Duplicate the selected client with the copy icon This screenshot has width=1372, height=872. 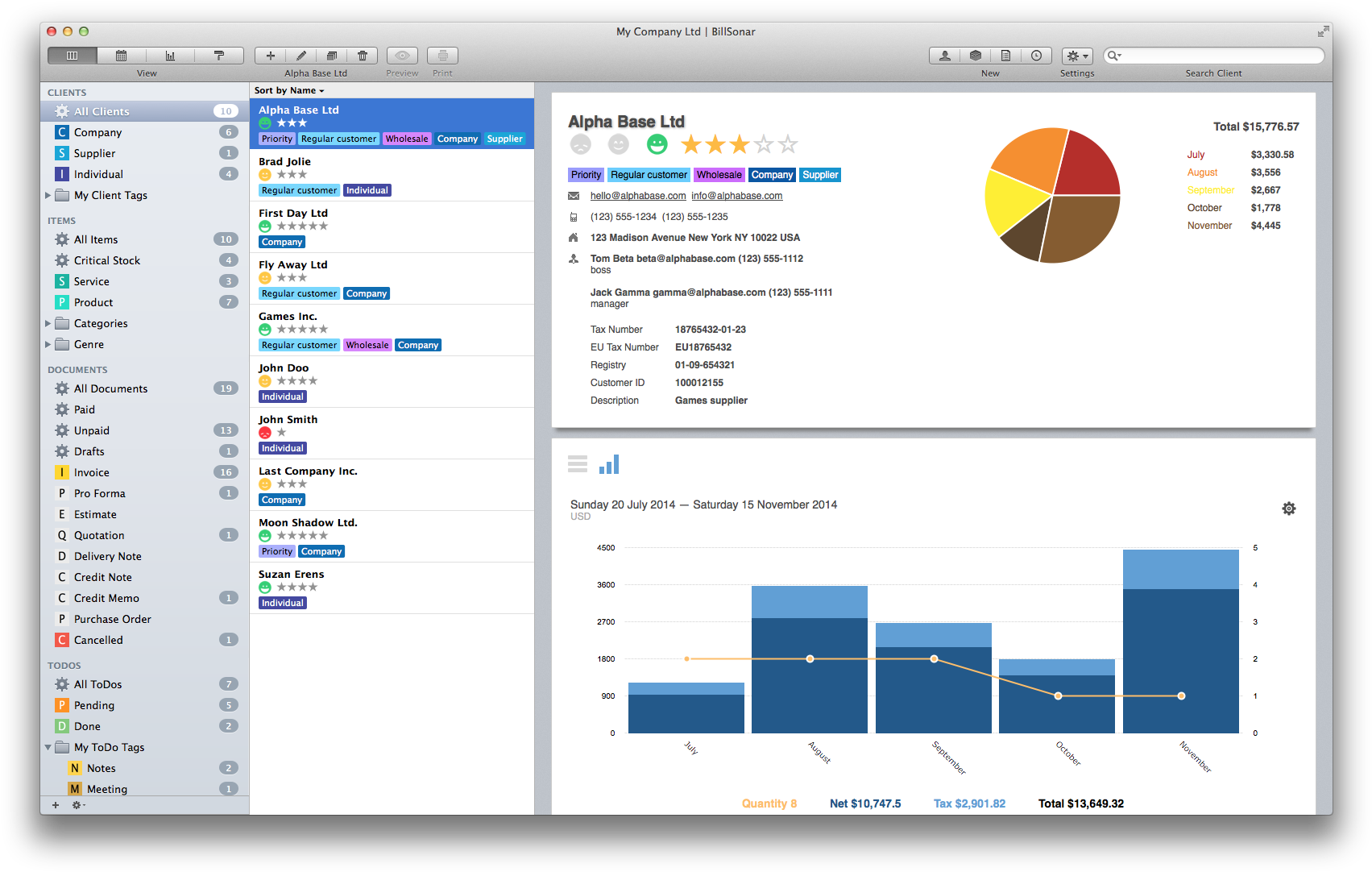pos(332,56)
